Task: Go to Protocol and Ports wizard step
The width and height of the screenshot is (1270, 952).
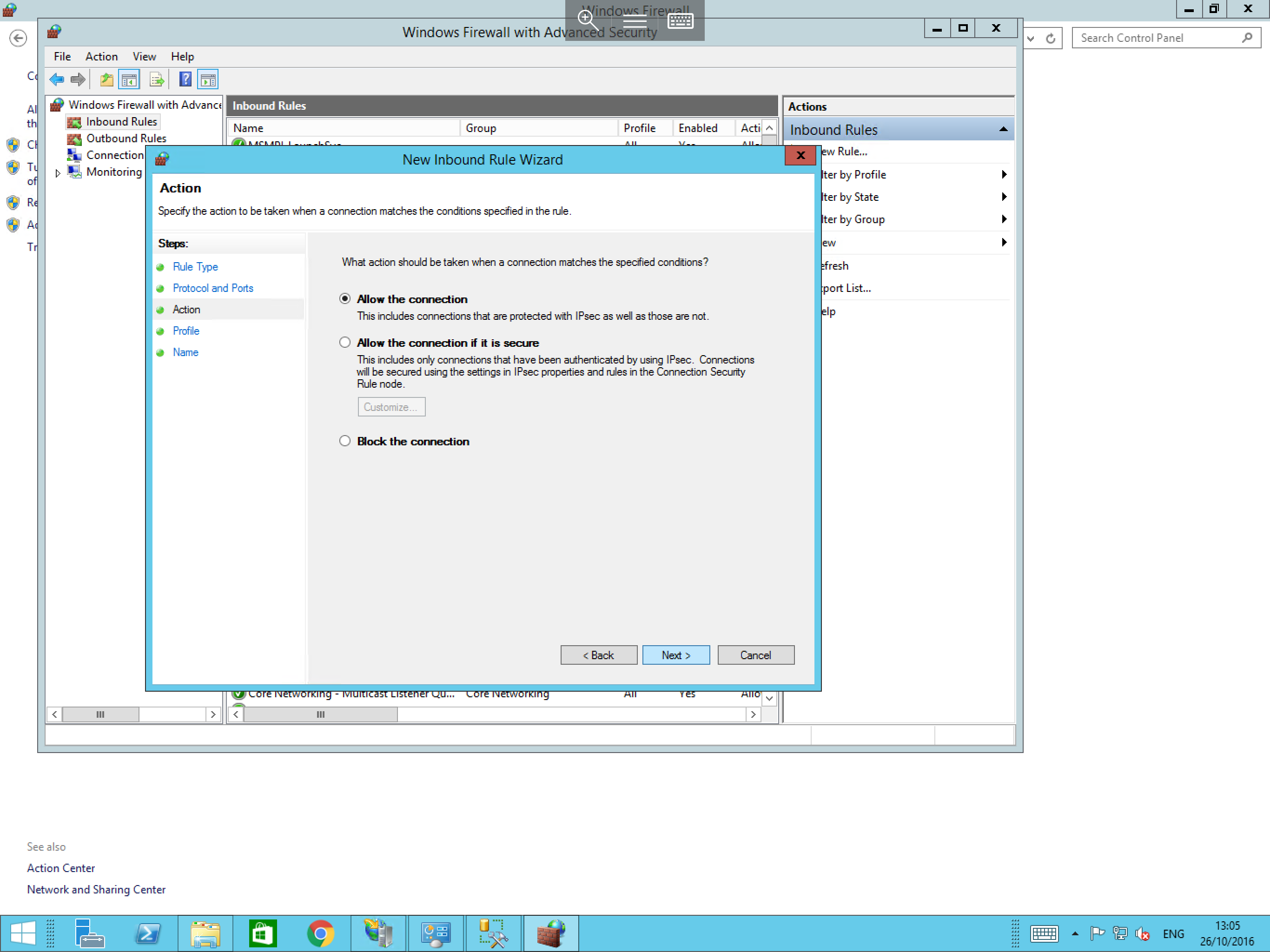Action: [x=213, y=288]
